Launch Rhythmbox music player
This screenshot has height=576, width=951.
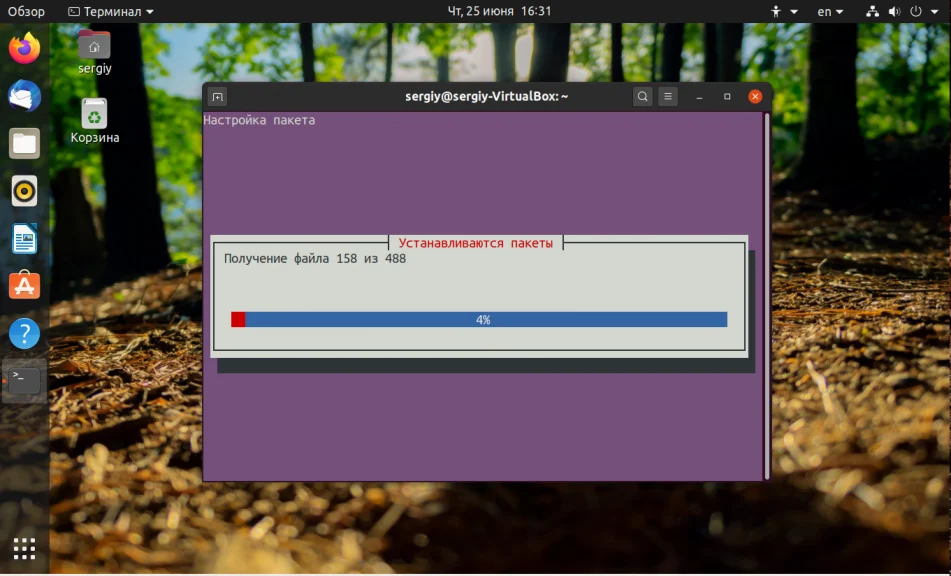(24, 191)
